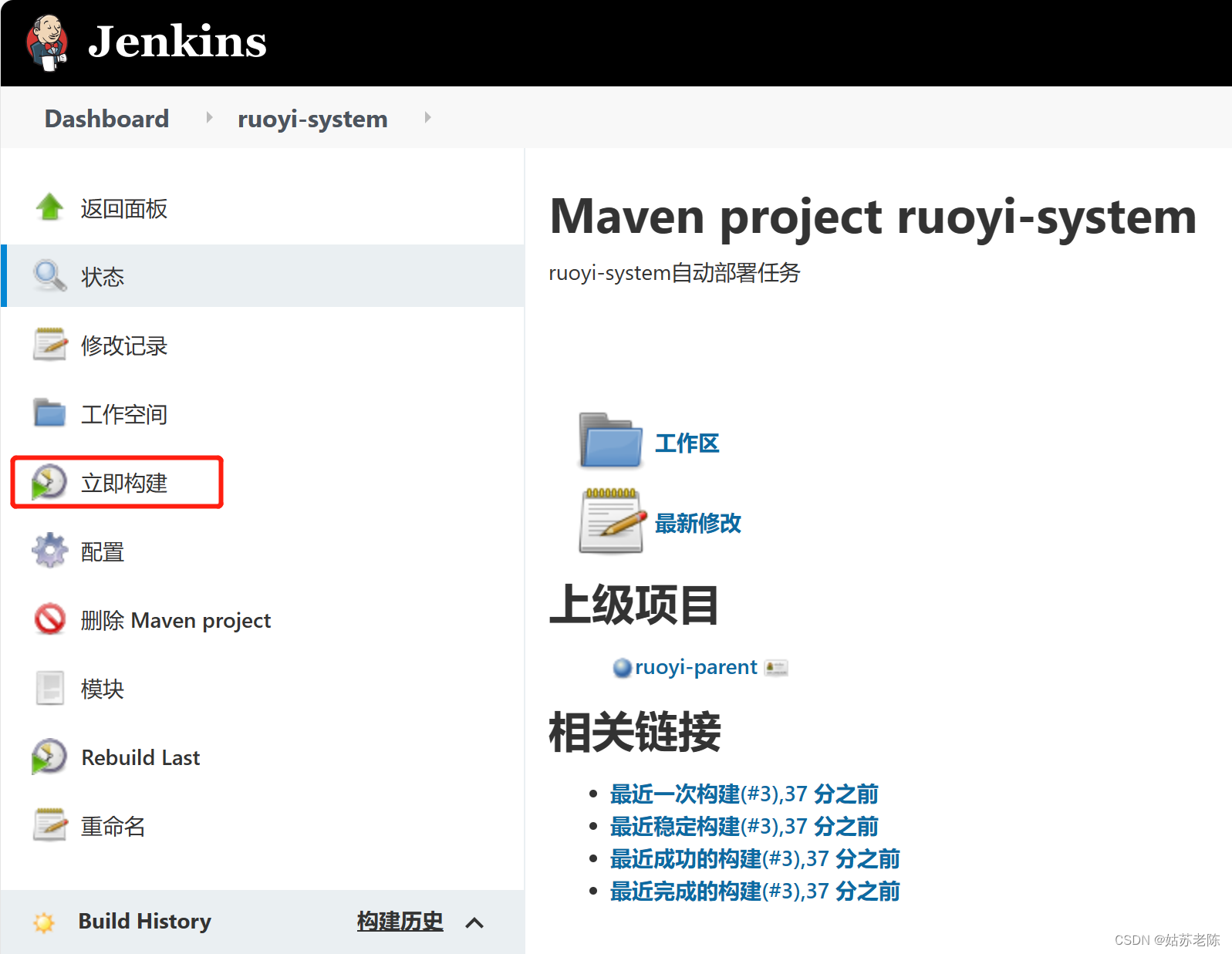Viewport: 1232px width, 954px height.
Task: Click the magnifier icon beside 状态
Action: click(x=50, y=275)
